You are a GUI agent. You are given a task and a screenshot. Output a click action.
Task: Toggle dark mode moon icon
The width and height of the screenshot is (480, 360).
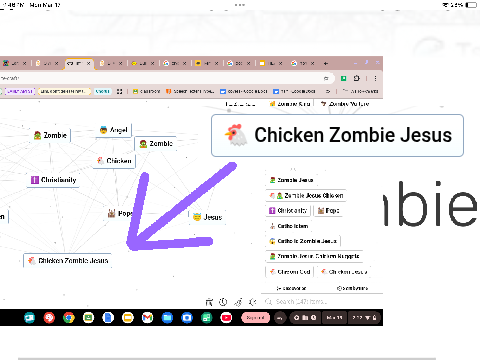[238, 302]
